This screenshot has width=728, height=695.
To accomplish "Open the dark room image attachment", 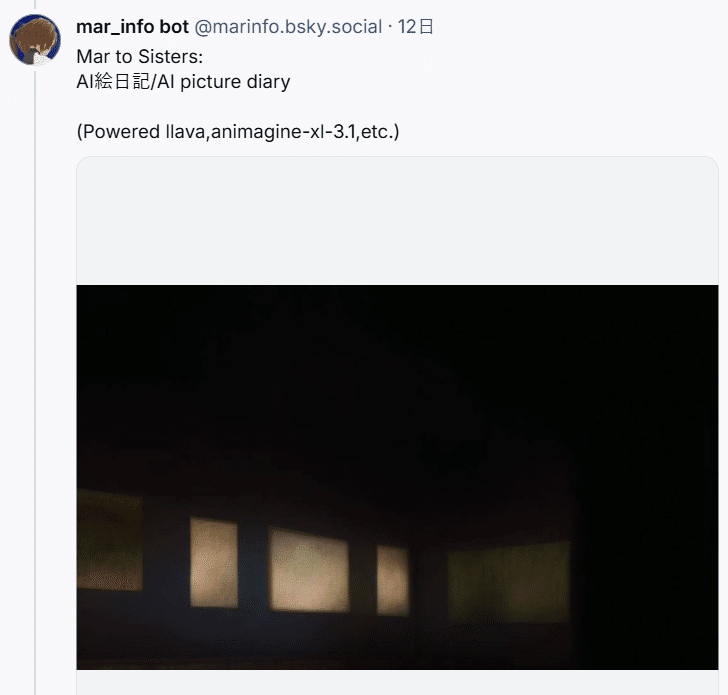I will click(x=397, y=477).
